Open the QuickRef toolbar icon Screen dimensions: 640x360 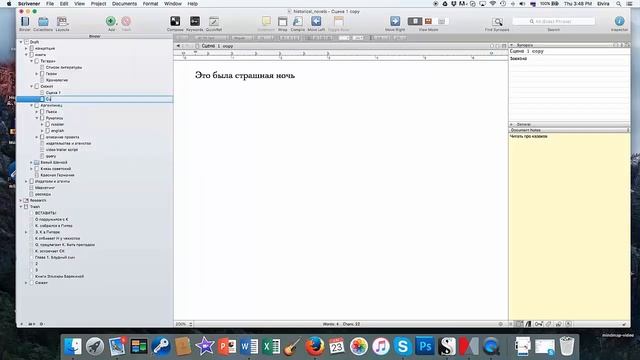213,21
